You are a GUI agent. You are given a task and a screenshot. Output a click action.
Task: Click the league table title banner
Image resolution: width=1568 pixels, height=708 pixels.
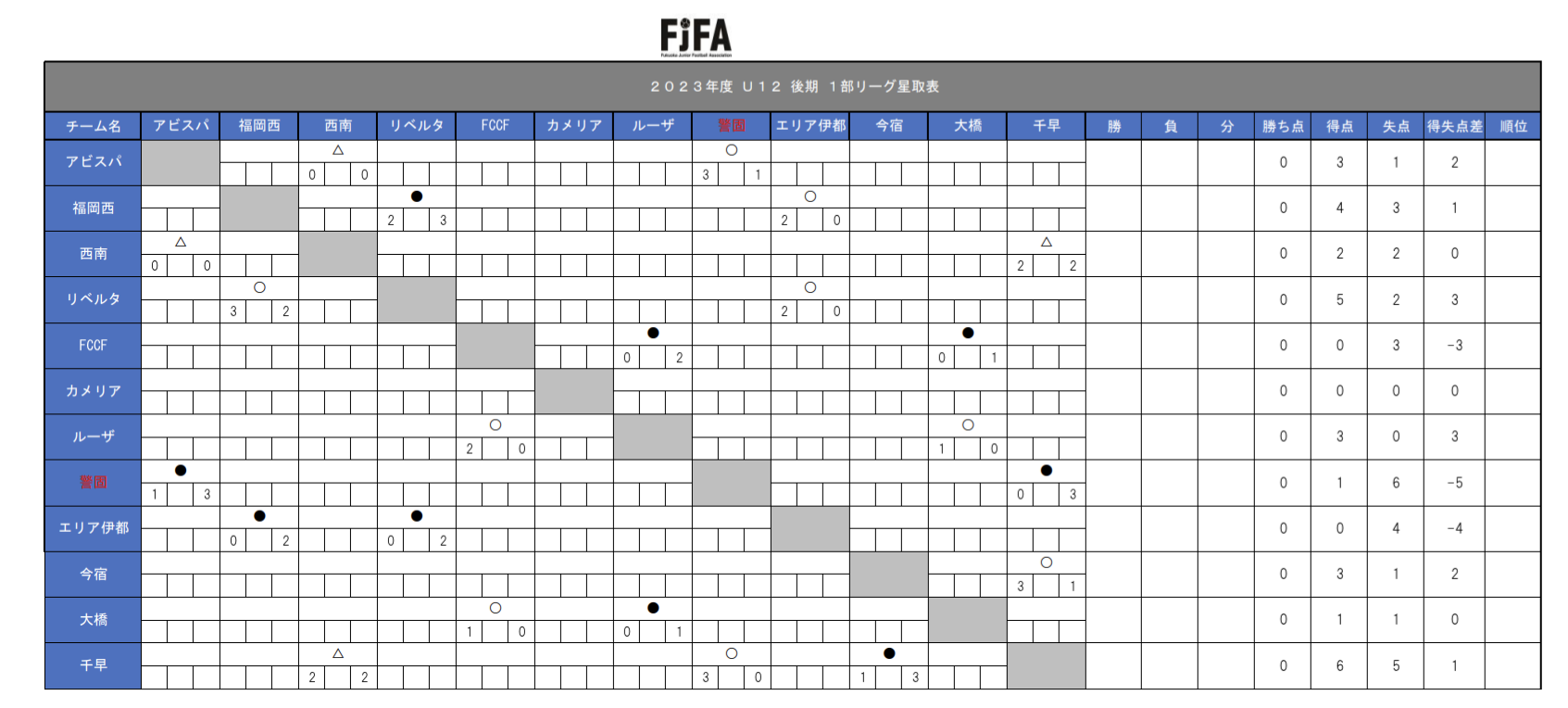(793, 86)
